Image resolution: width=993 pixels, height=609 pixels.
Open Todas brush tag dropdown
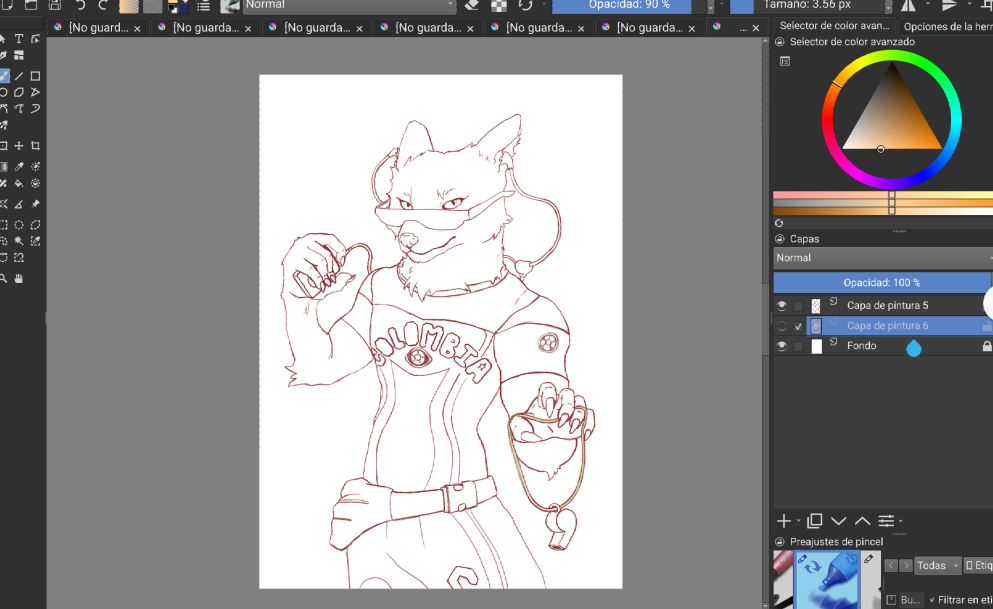[938, 565]
